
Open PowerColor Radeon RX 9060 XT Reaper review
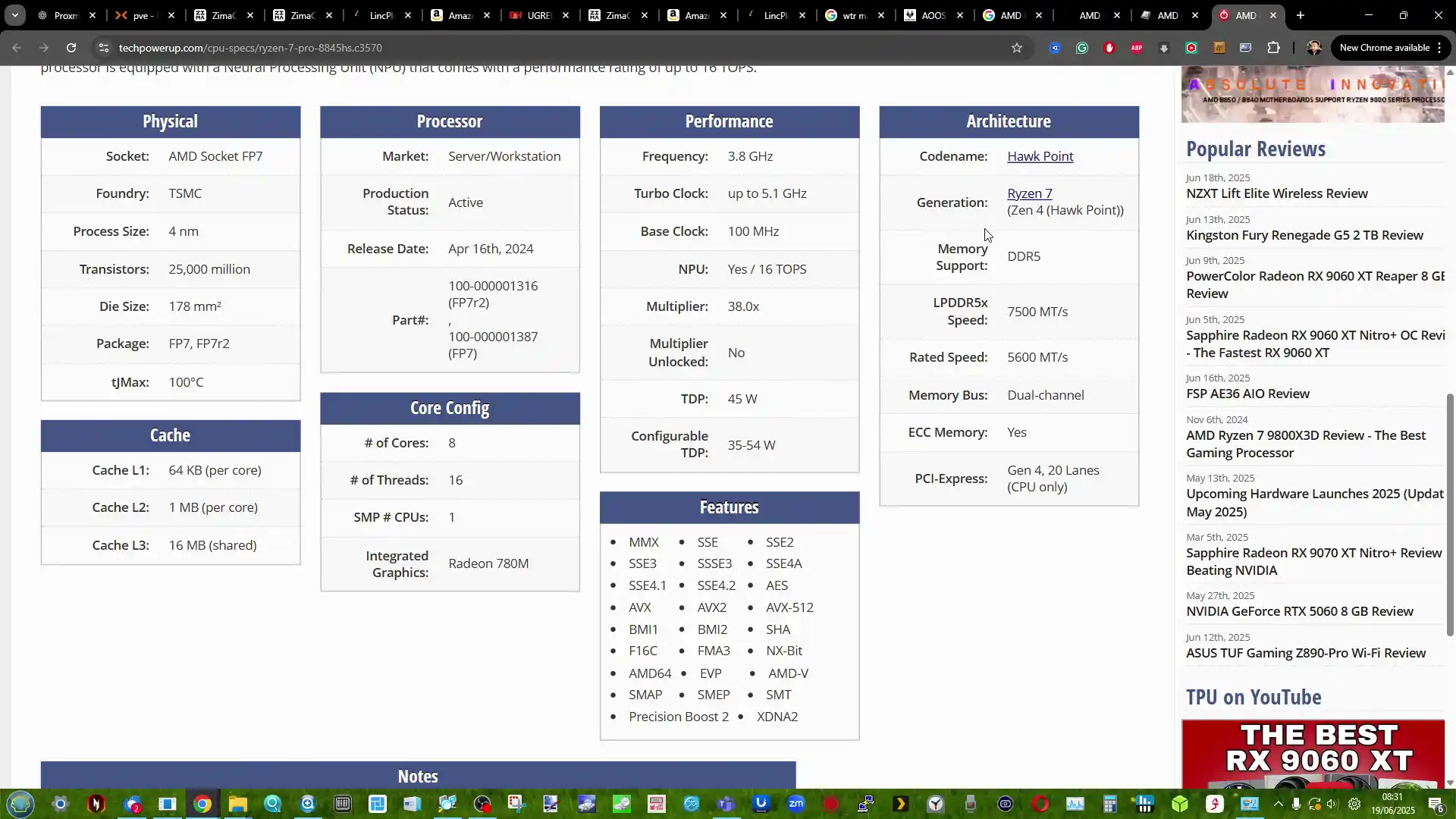pyautogui.click(x=1315, y=284)
